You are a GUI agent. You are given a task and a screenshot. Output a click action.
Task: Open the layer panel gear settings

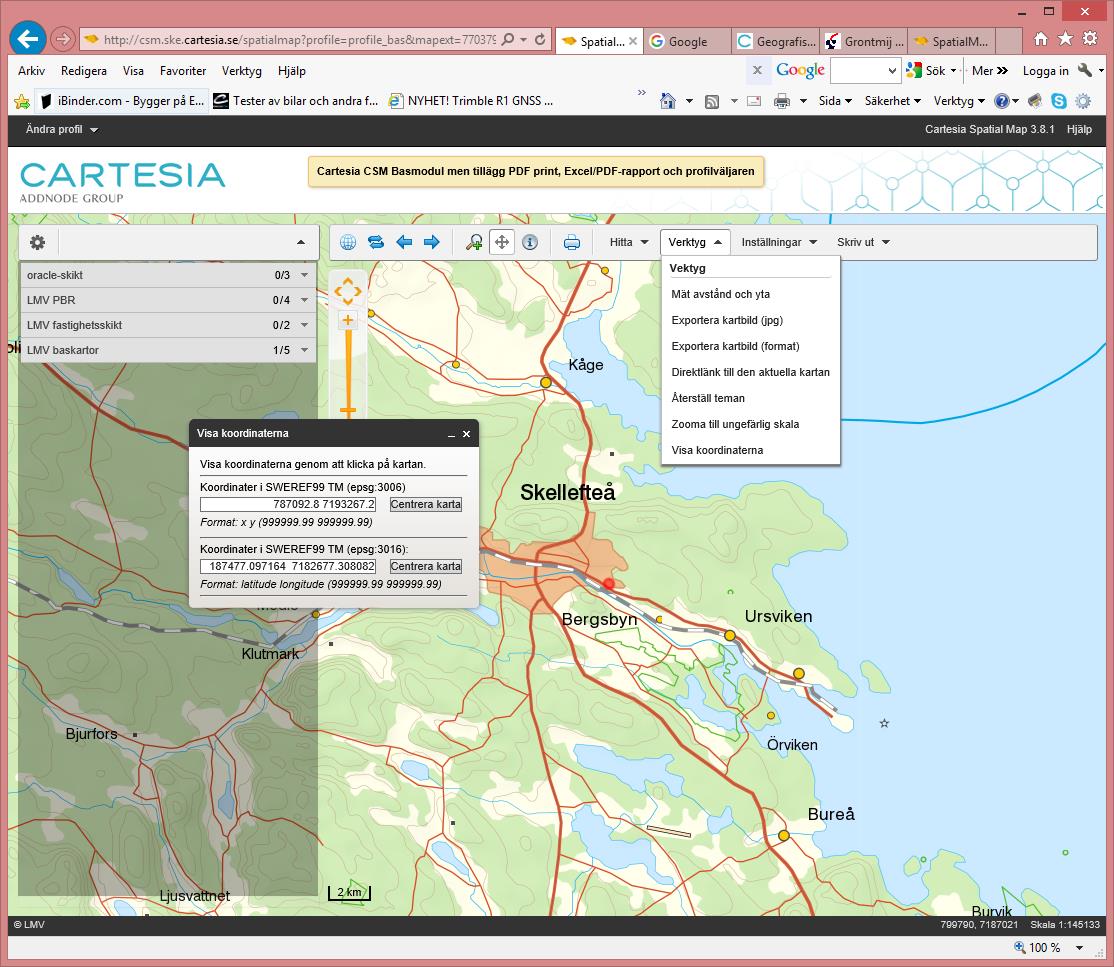37,242
